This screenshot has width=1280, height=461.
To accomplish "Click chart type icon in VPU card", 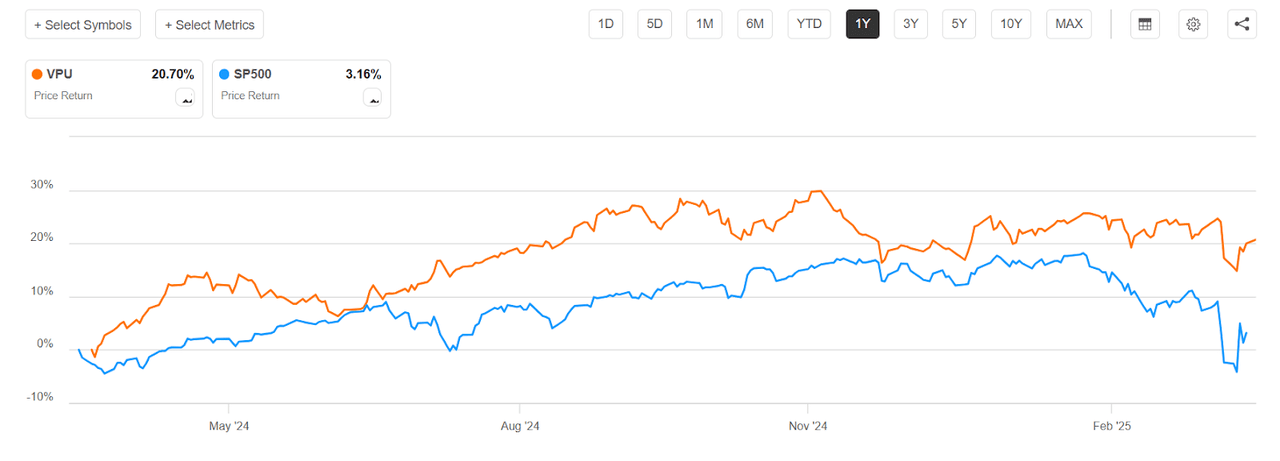I will click(x=184, y=97).
